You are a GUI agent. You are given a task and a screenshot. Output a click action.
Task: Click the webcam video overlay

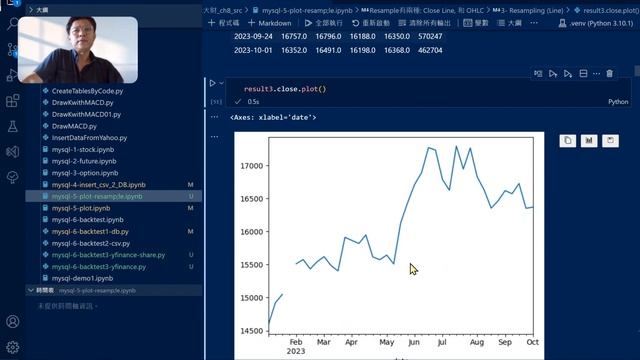click(x=78, y=50)
